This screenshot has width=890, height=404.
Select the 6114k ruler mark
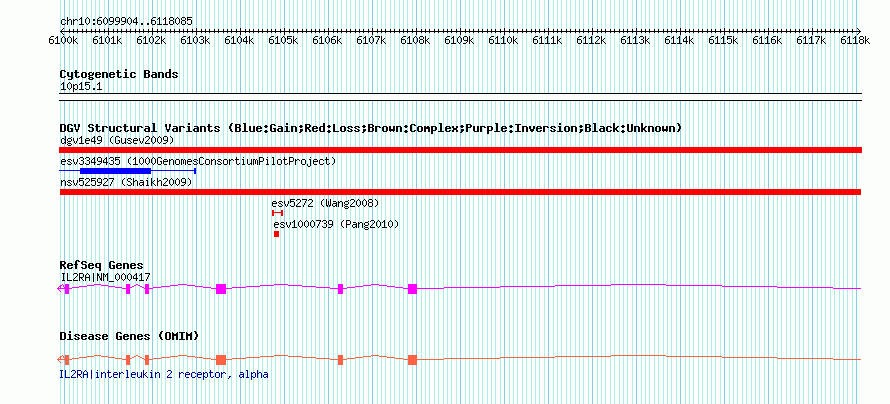pos(678,40)
